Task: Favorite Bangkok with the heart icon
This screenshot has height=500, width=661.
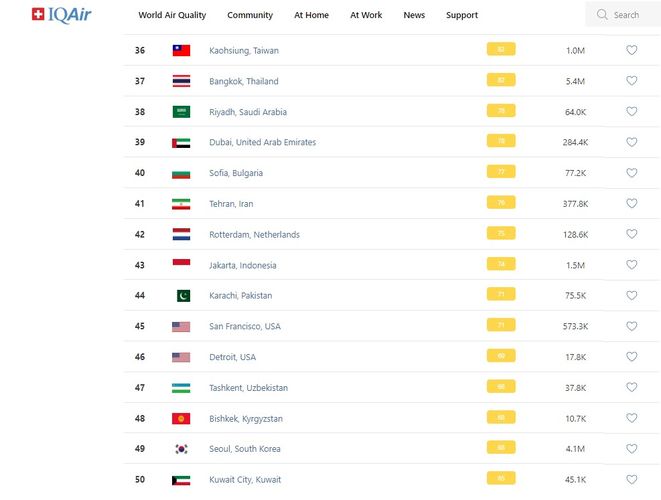Action: [631, 81]
